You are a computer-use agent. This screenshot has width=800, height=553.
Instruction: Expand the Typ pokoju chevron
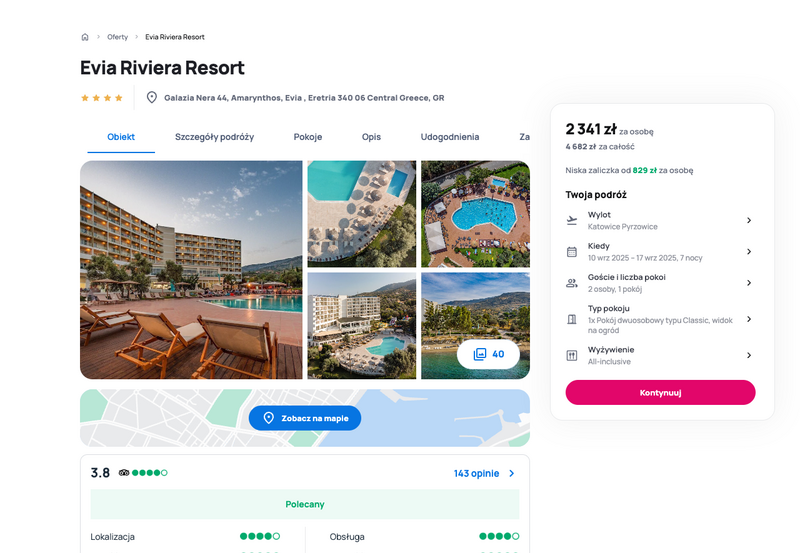point(749,319)
